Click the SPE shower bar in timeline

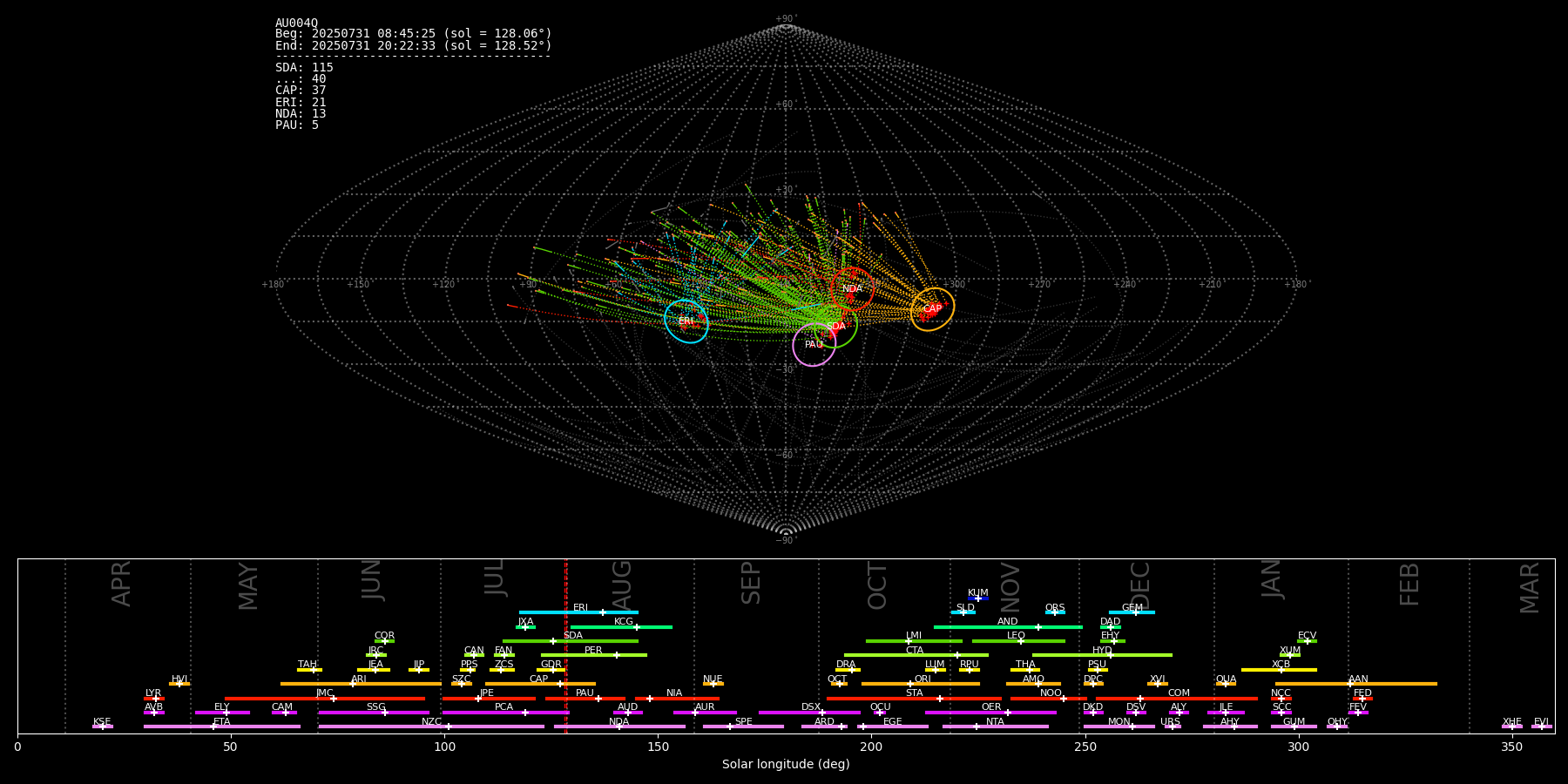(743, 727)
